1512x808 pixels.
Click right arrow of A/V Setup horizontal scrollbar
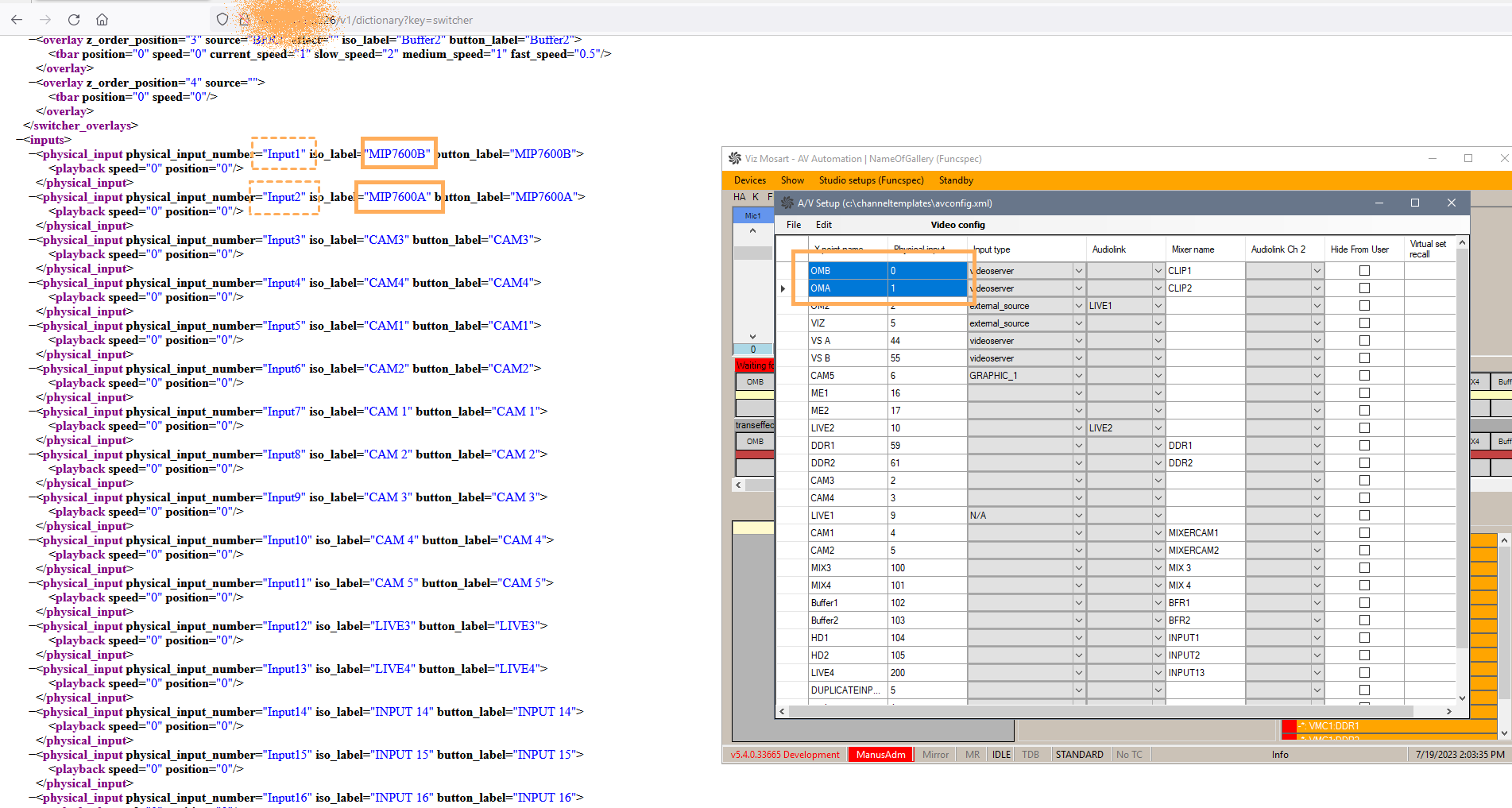coord(1449,711)
